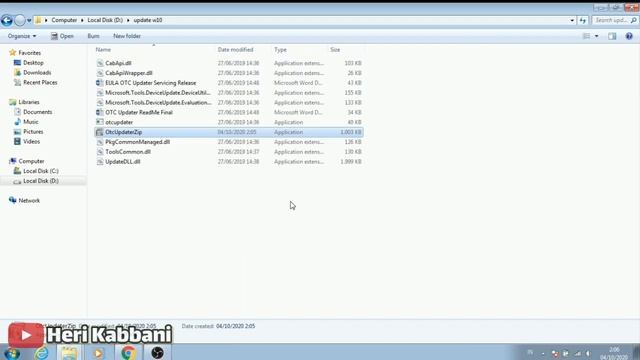640x360 pixels.
Task: Open the address bar history dropdown
Action: pos(572,20)
